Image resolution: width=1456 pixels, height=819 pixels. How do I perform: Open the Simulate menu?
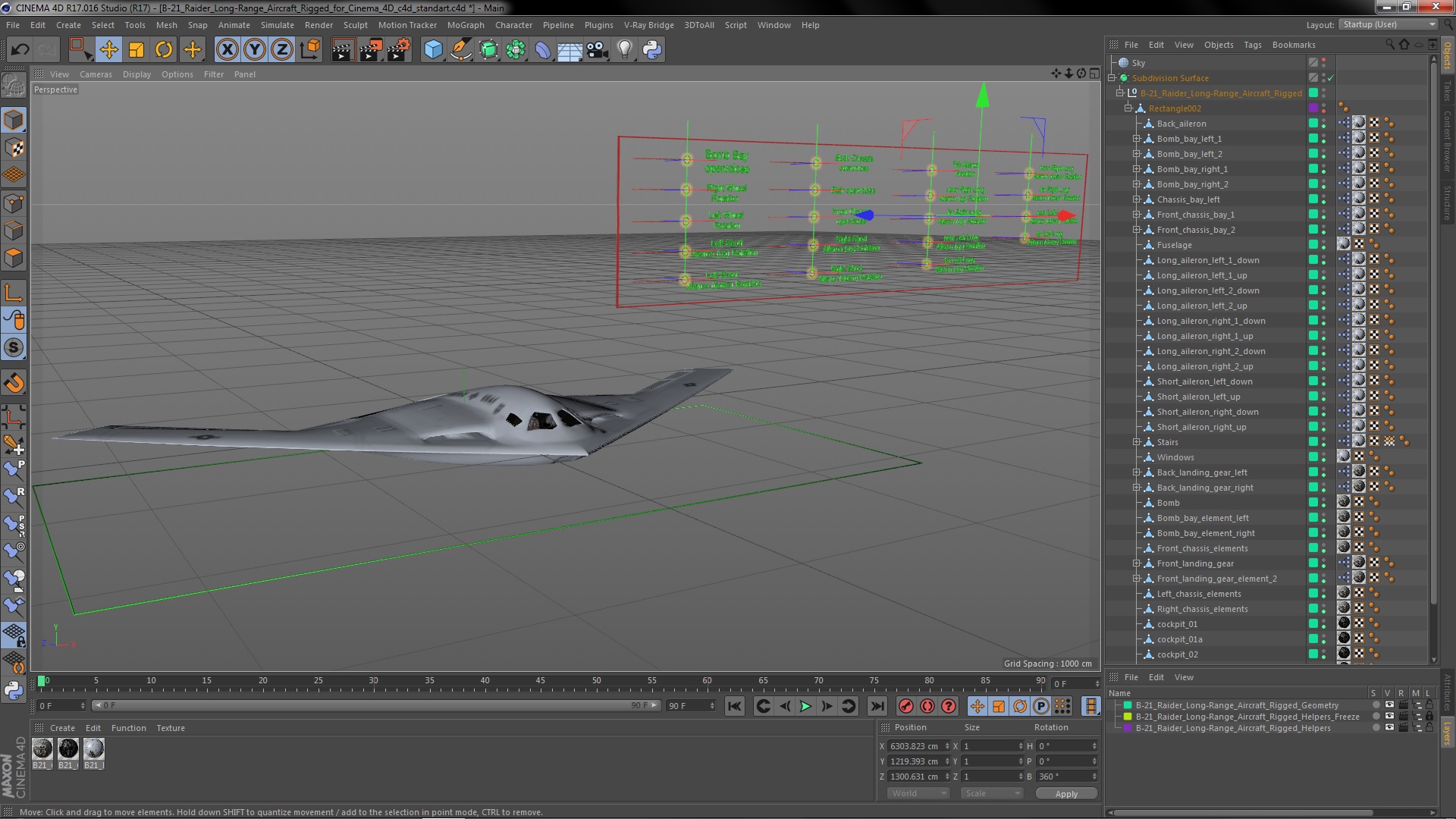click(277, 25)
